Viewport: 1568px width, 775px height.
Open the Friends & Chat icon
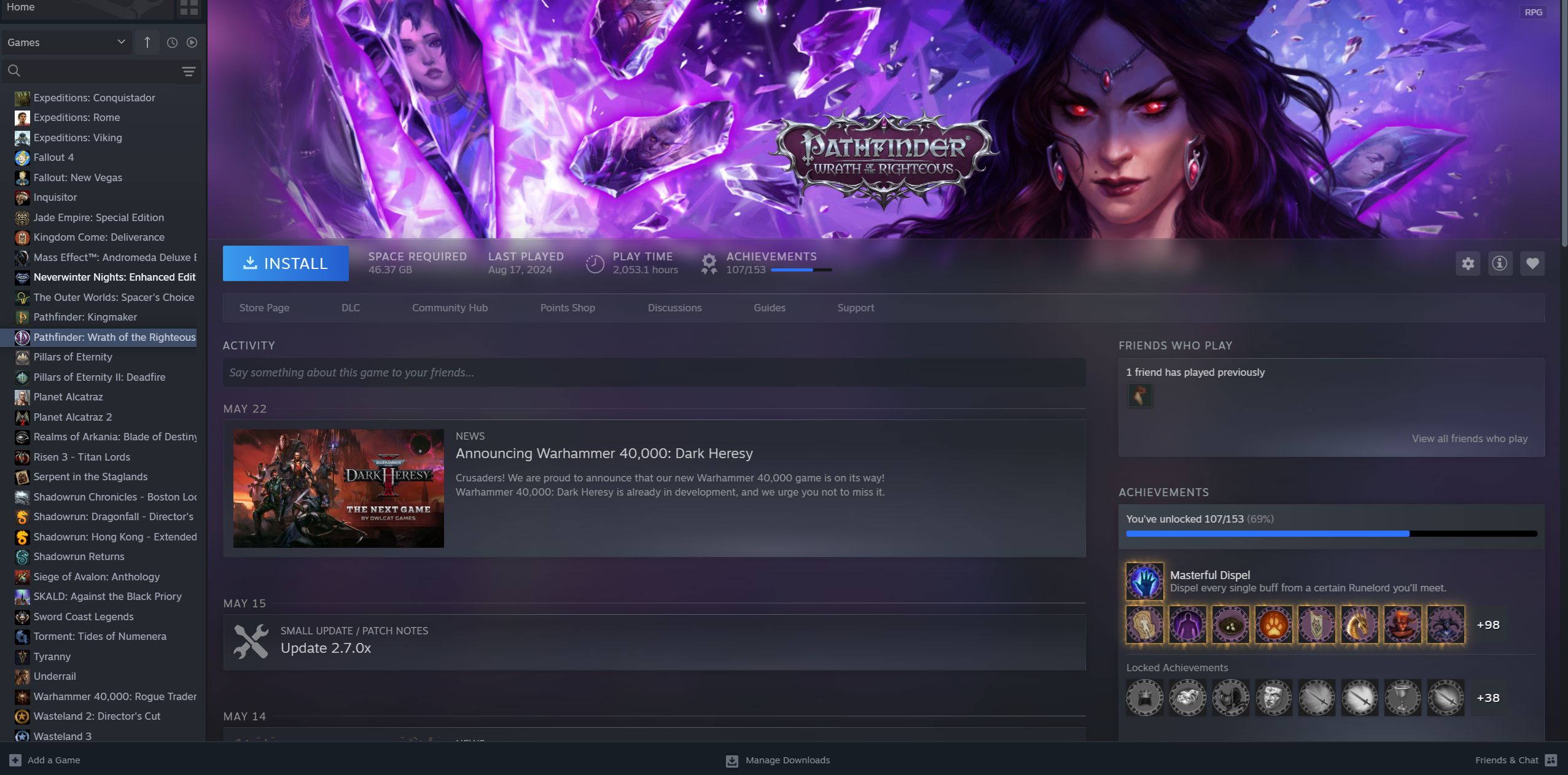click(x=1551, y=760)
